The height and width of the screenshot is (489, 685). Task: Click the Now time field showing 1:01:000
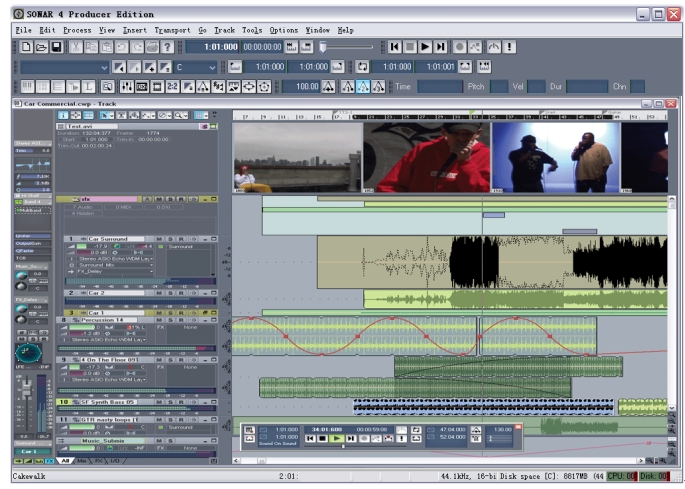point(213,47)
